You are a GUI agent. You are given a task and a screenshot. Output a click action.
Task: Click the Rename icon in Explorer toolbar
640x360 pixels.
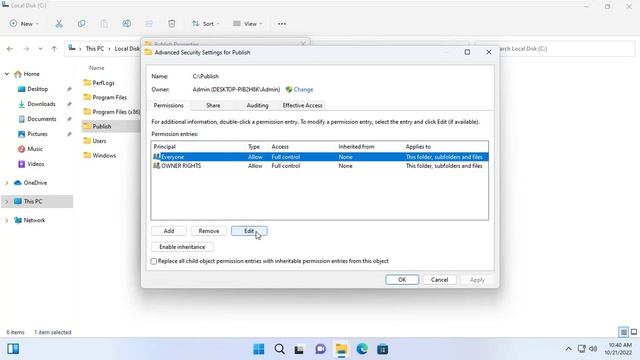[x=127, y=24]
